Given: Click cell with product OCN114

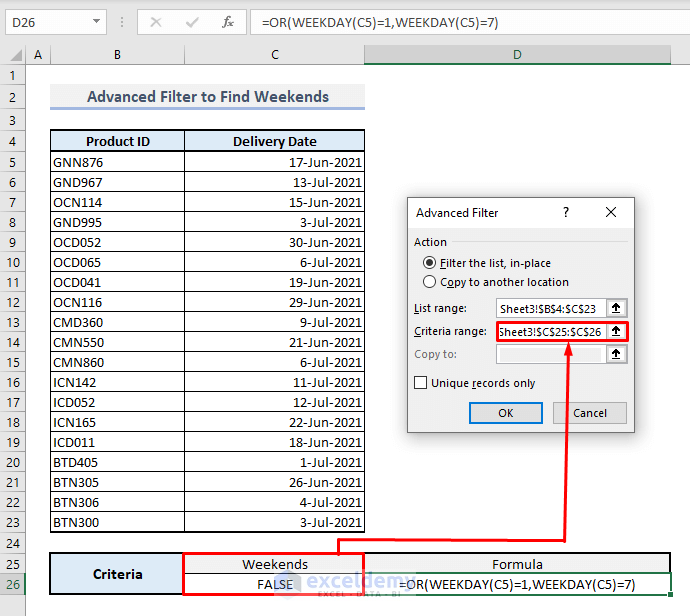Looking at the screenshot, I should click(117, 202).
